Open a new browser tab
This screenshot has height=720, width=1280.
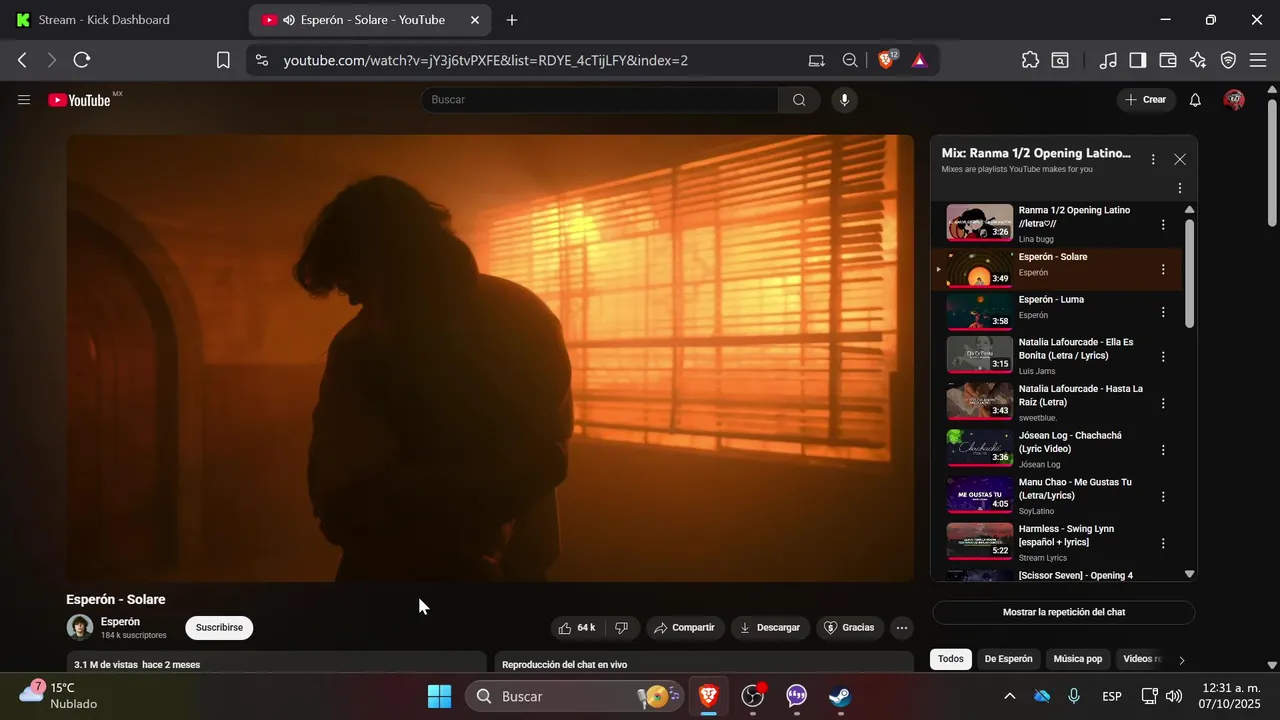(x=512, y=20)
